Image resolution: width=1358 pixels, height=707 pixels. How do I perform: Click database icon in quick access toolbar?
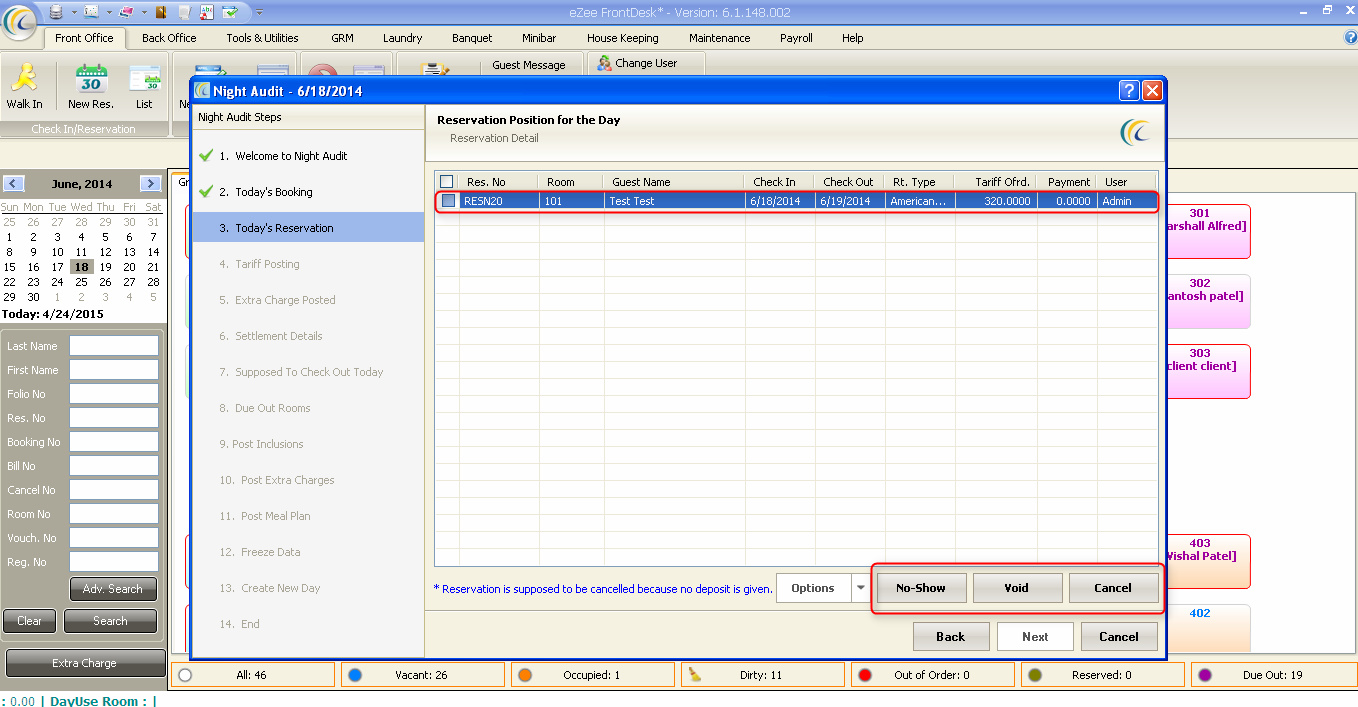pos(54,12)
